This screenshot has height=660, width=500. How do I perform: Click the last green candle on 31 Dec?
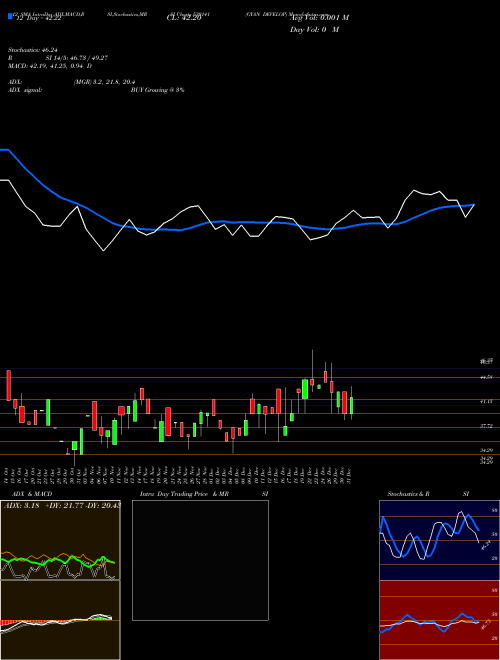351,405
